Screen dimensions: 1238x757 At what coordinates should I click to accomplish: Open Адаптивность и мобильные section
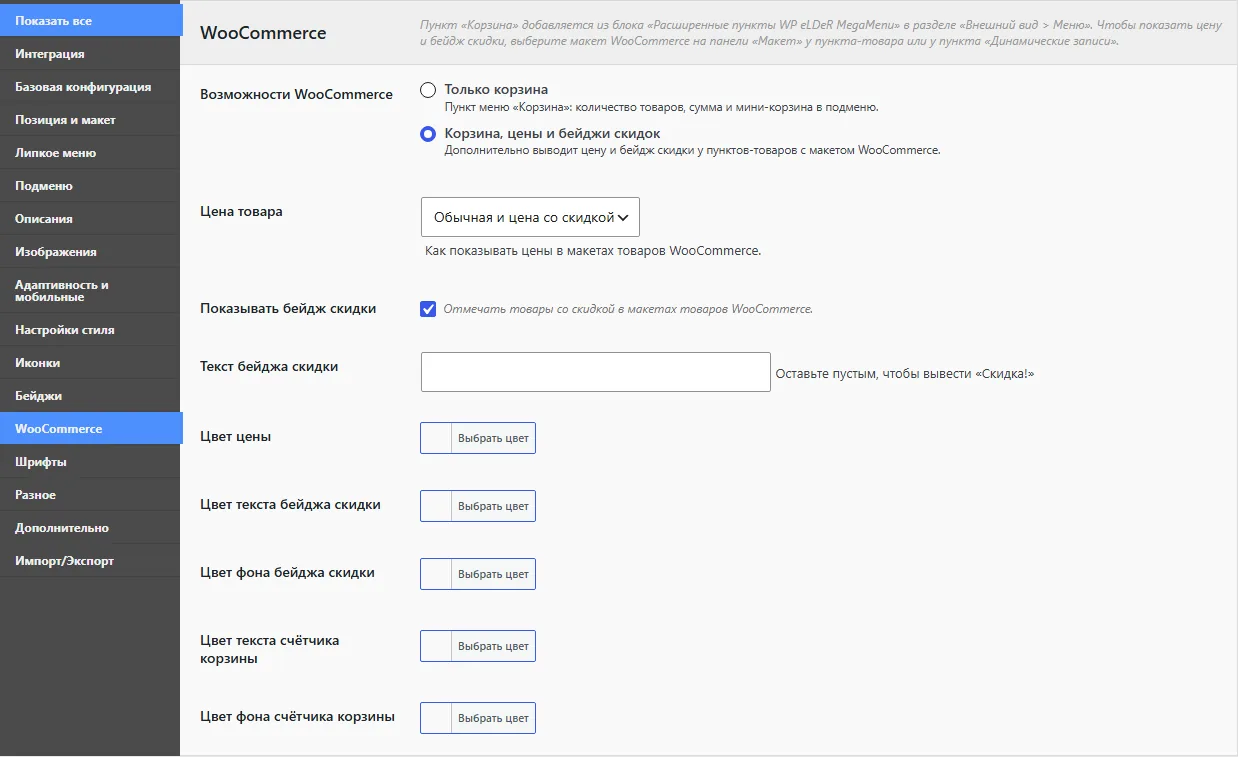coord(90,291)
